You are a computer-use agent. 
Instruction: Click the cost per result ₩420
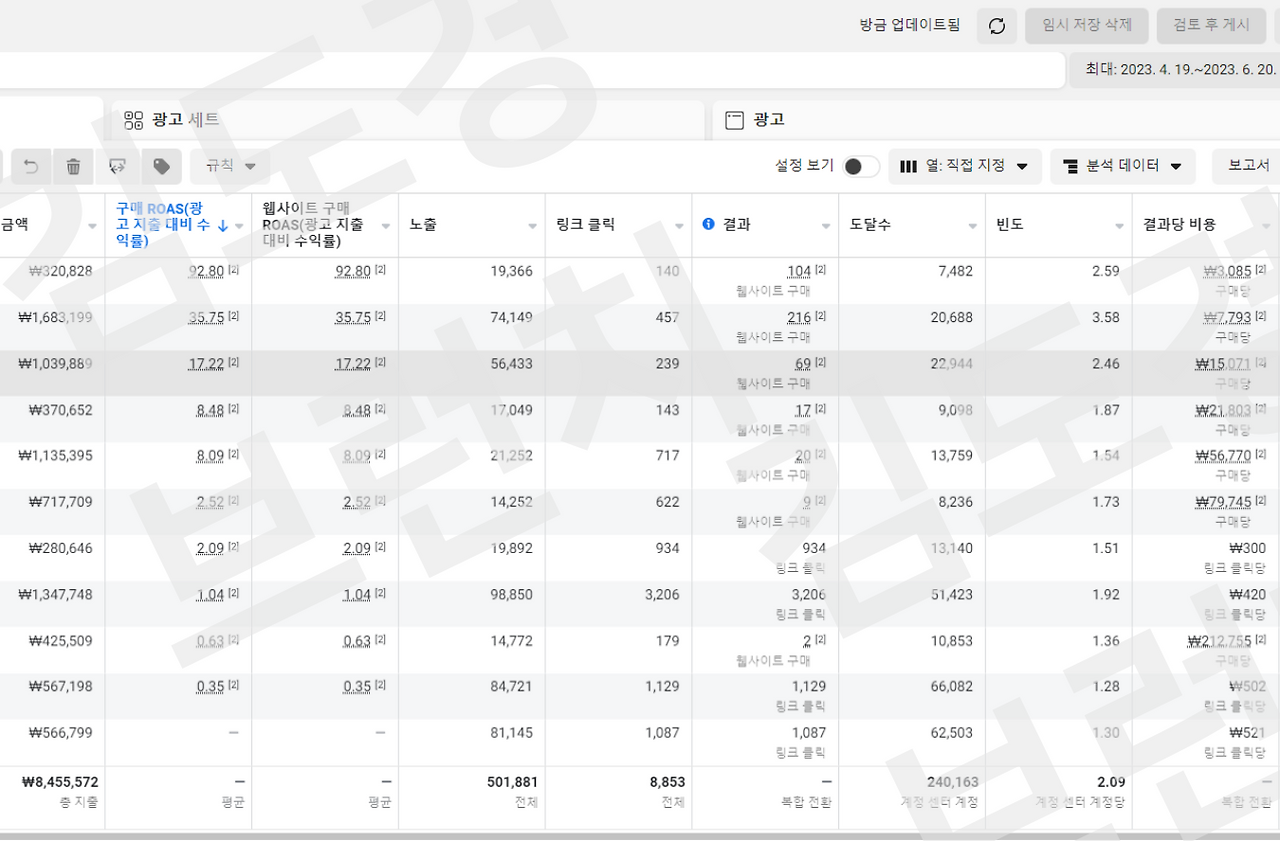[1247, 594]
